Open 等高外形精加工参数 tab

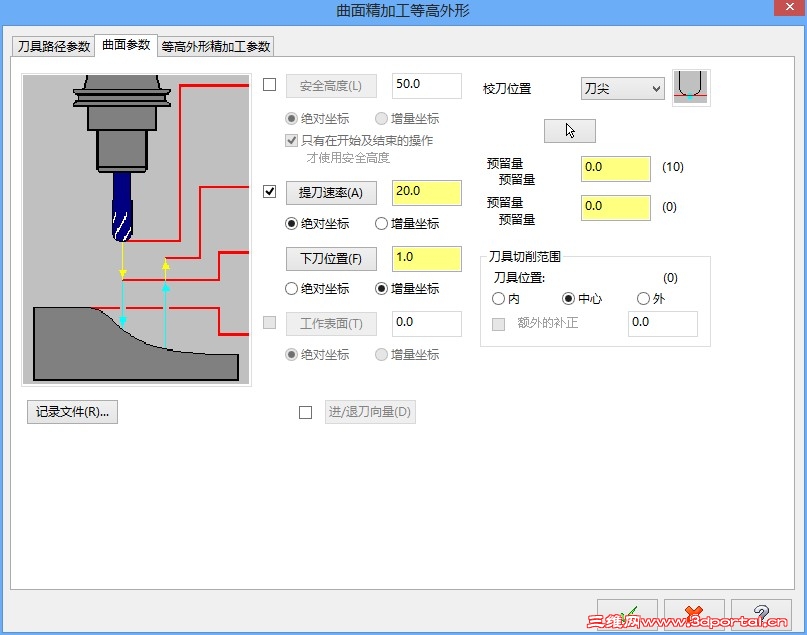pyautogui.click(x=216, y=46)
